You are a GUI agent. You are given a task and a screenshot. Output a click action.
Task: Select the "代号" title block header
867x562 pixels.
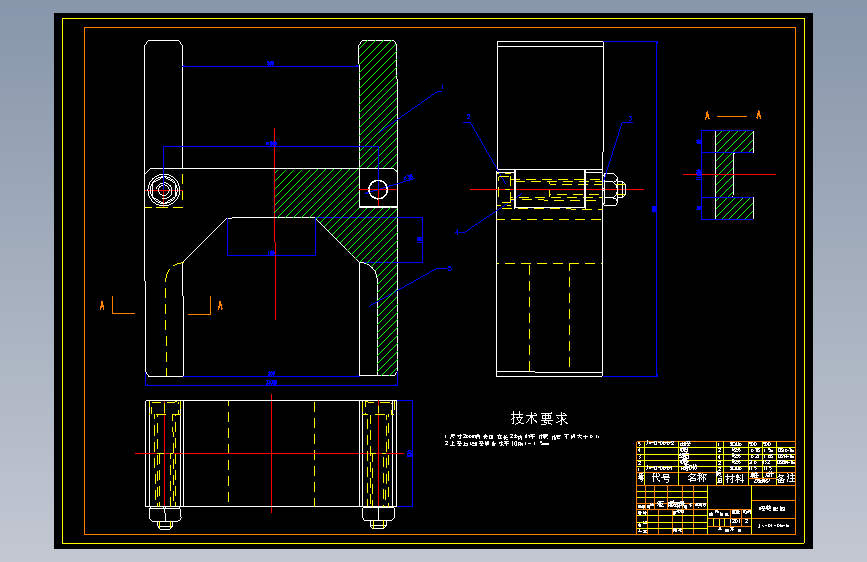click(x=661, y=478)
